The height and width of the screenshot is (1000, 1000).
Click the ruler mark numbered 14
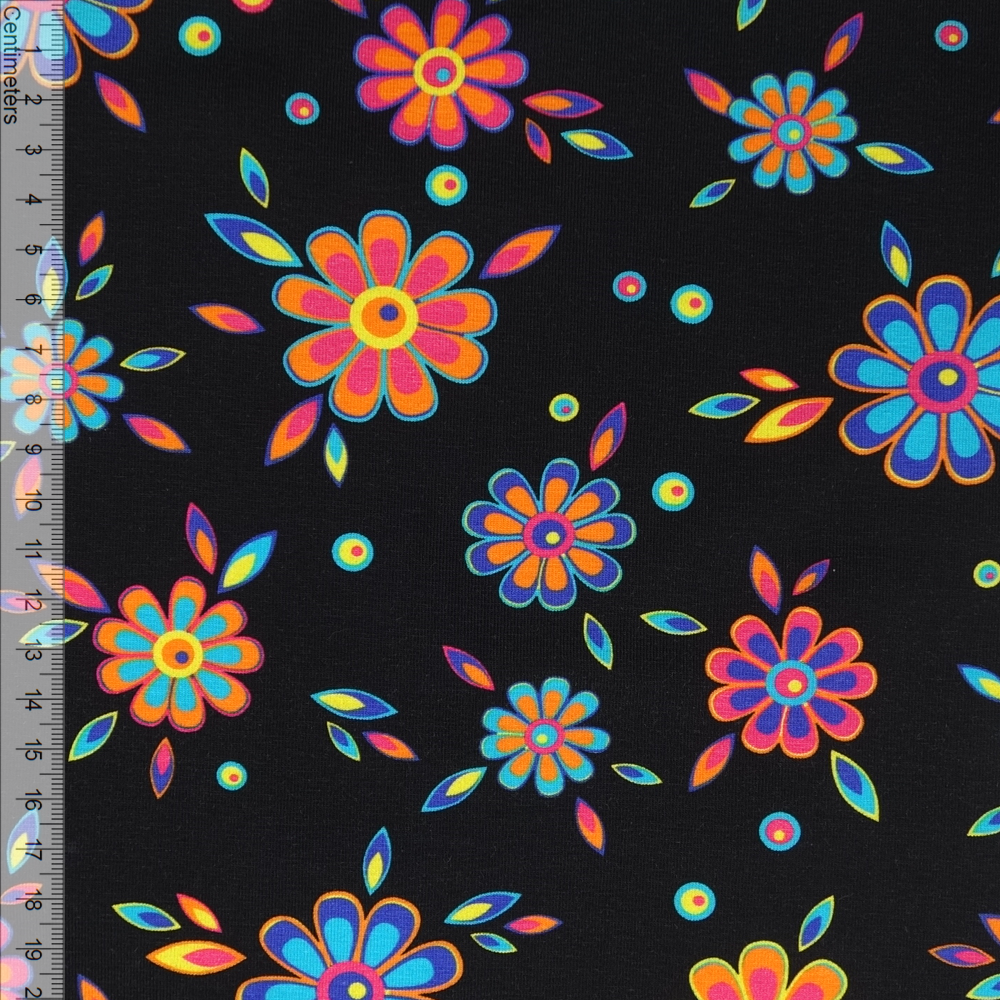pos(32,700)
